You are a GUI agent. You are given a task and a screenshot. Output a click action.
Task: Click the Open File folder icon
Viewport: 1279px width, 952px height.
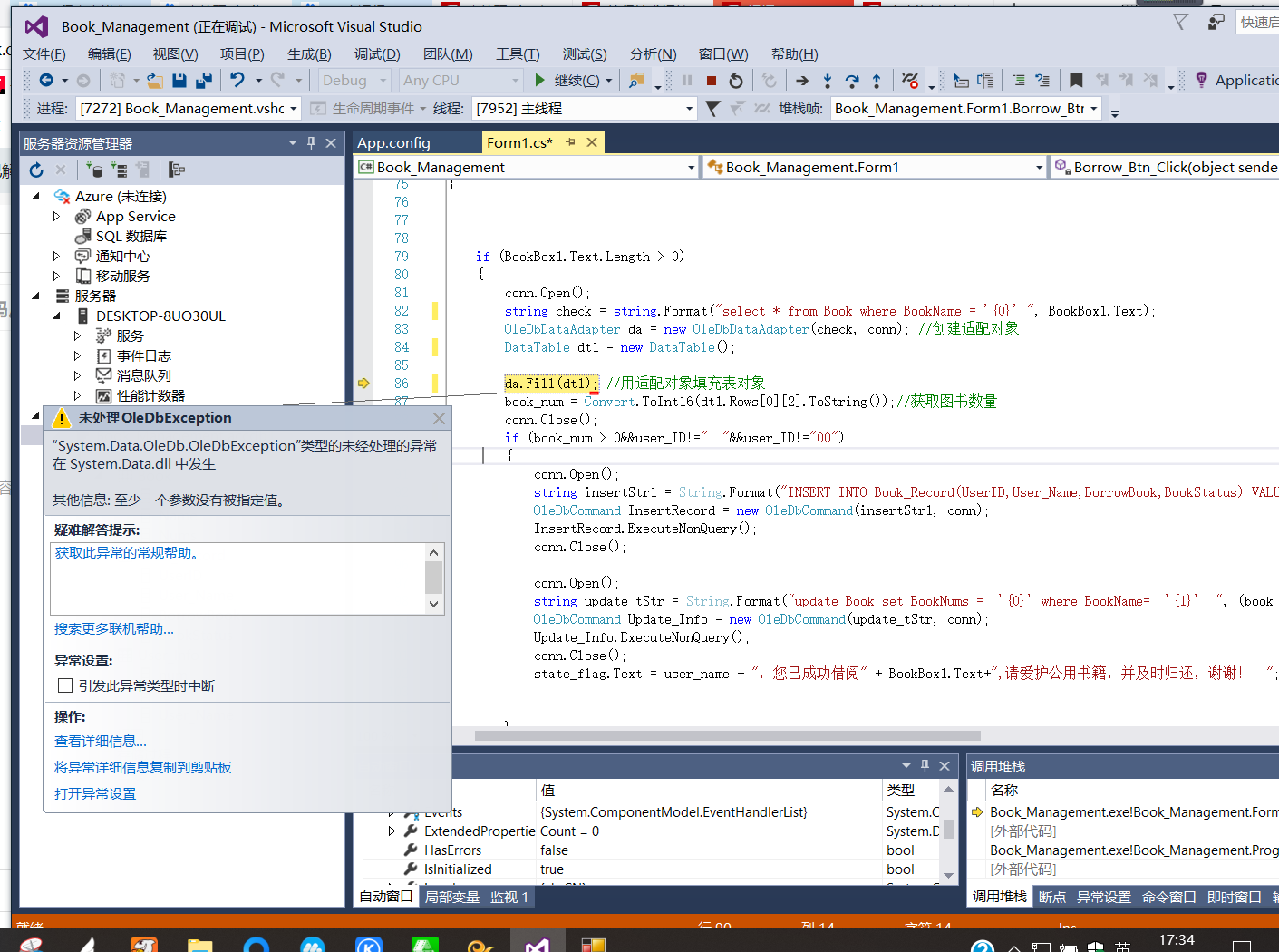point(155,81)
